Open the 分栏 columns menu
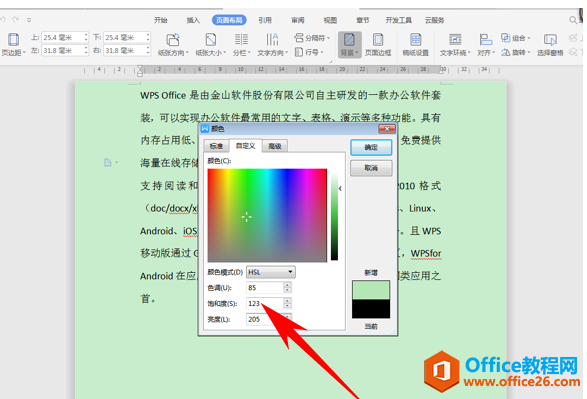 point(241,44)
